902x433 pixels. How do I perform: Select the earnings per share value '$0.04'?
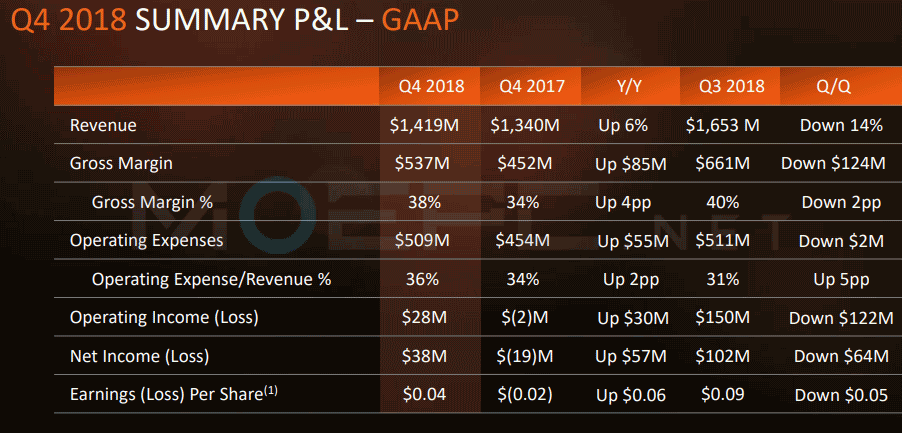[x=423, y=394]
